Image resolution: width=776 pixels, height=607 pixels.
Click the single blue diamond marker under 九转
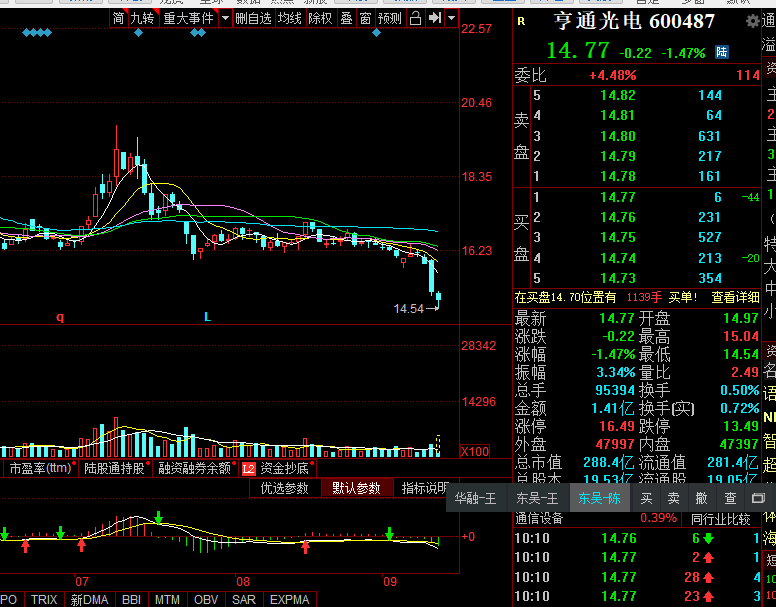(139, 33)
